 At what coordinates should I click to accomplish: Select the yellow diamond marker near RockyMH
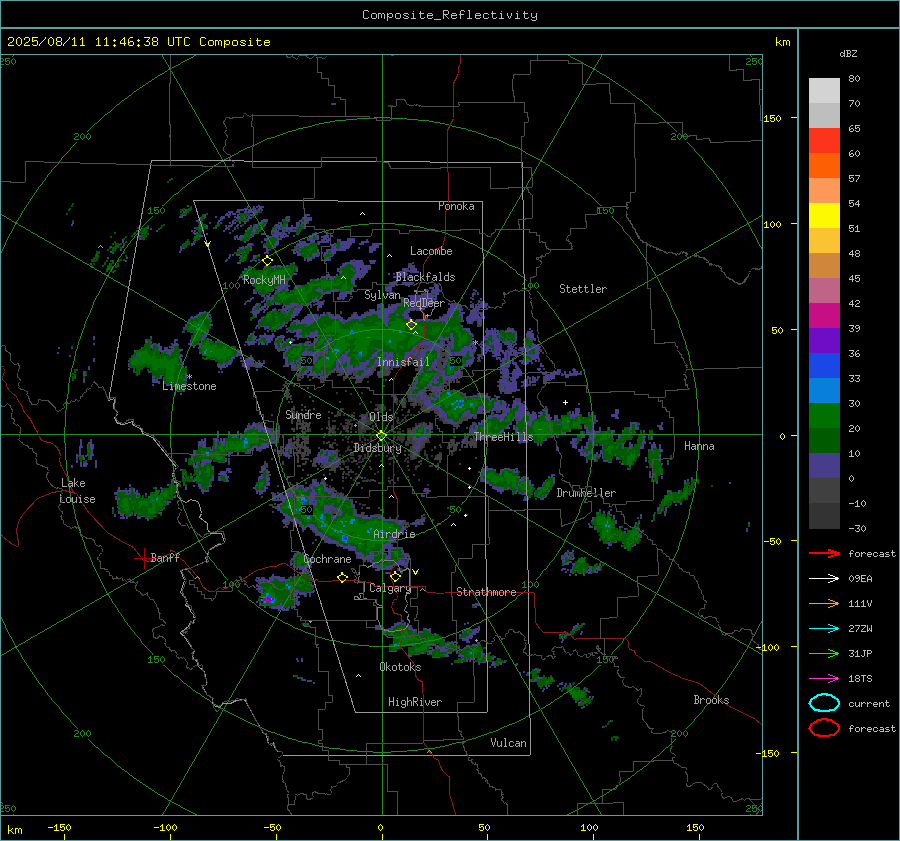point(267,261)
